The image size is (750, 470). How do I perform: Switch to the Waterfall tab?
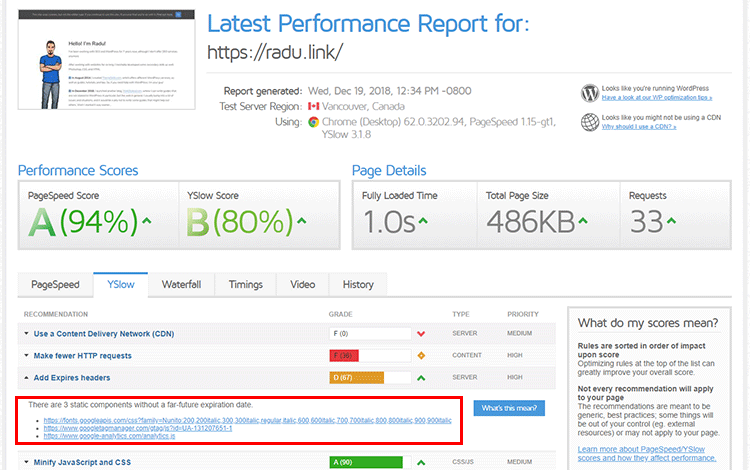pyautogui.click(x=181, y=284)
